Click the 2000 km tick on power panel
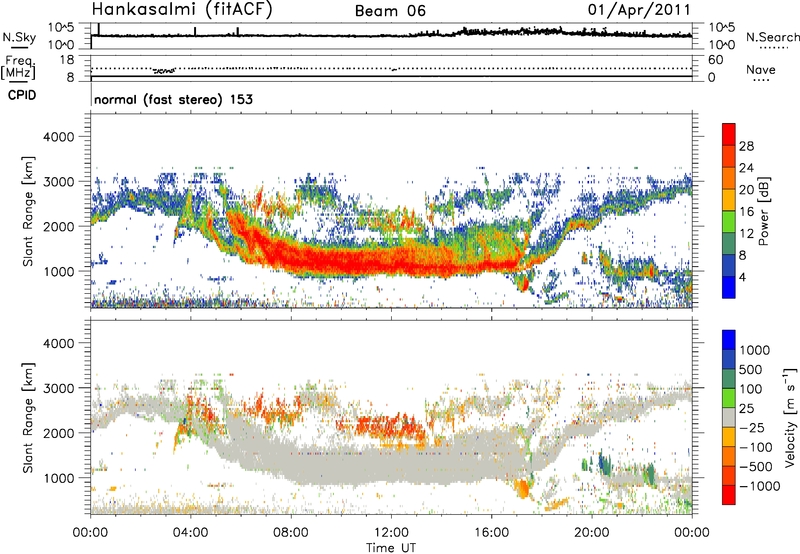Viewport: 800px width, 554px height. pos(58,226)
